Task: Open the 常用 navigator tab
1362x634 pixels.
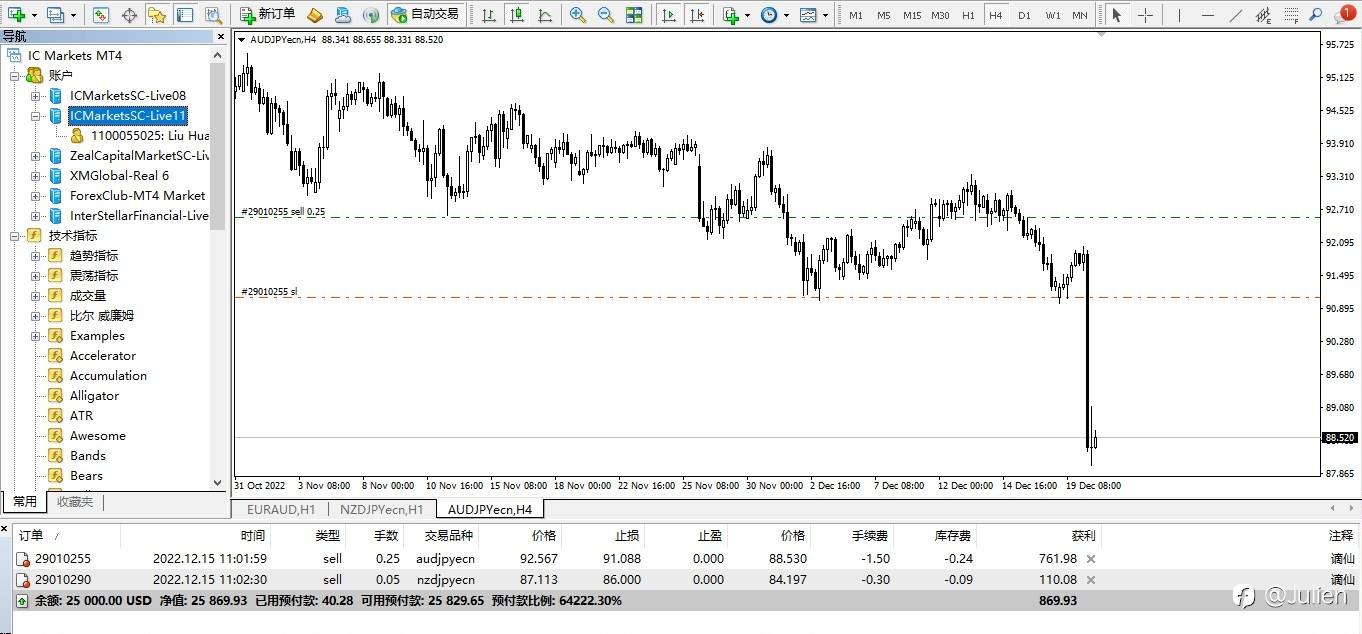Action: [25, 502]
